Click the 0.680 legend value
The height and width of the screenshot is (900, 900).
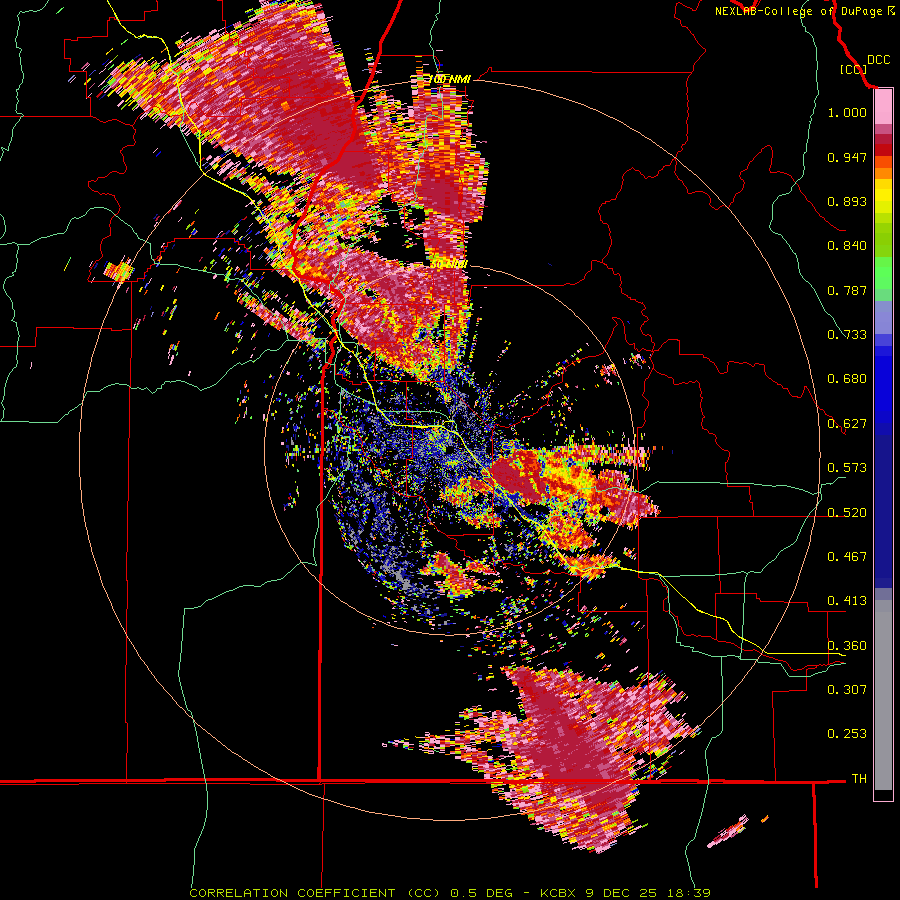point(847,379)
